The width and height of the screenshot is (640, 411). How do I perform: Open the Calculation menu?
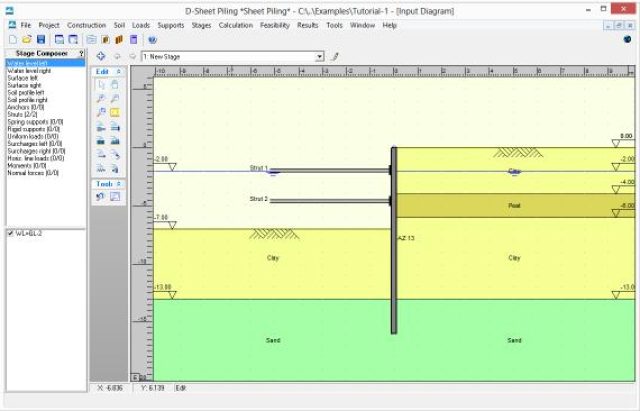tap(238, 23)
